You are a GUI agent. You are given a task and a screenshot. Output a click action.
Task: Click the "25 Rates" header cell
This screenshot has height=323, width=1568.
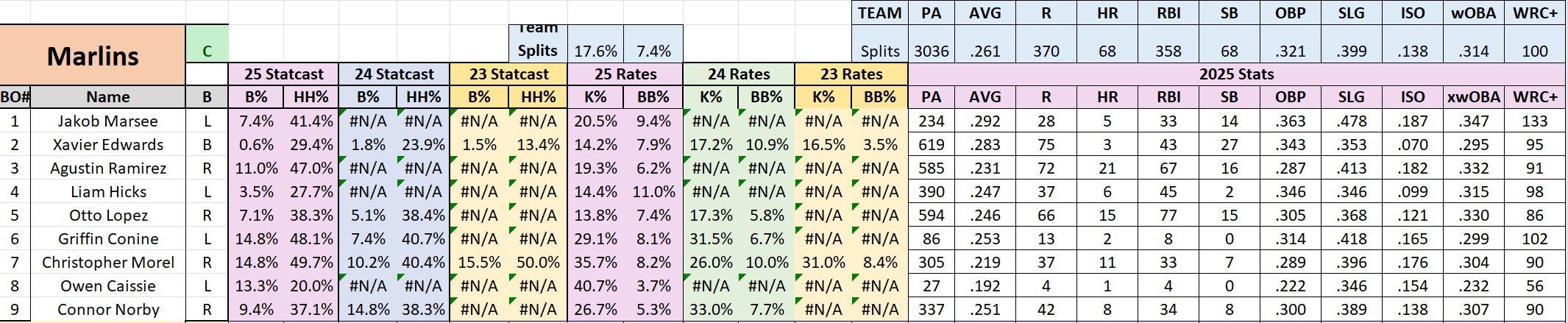click(625, 74)
